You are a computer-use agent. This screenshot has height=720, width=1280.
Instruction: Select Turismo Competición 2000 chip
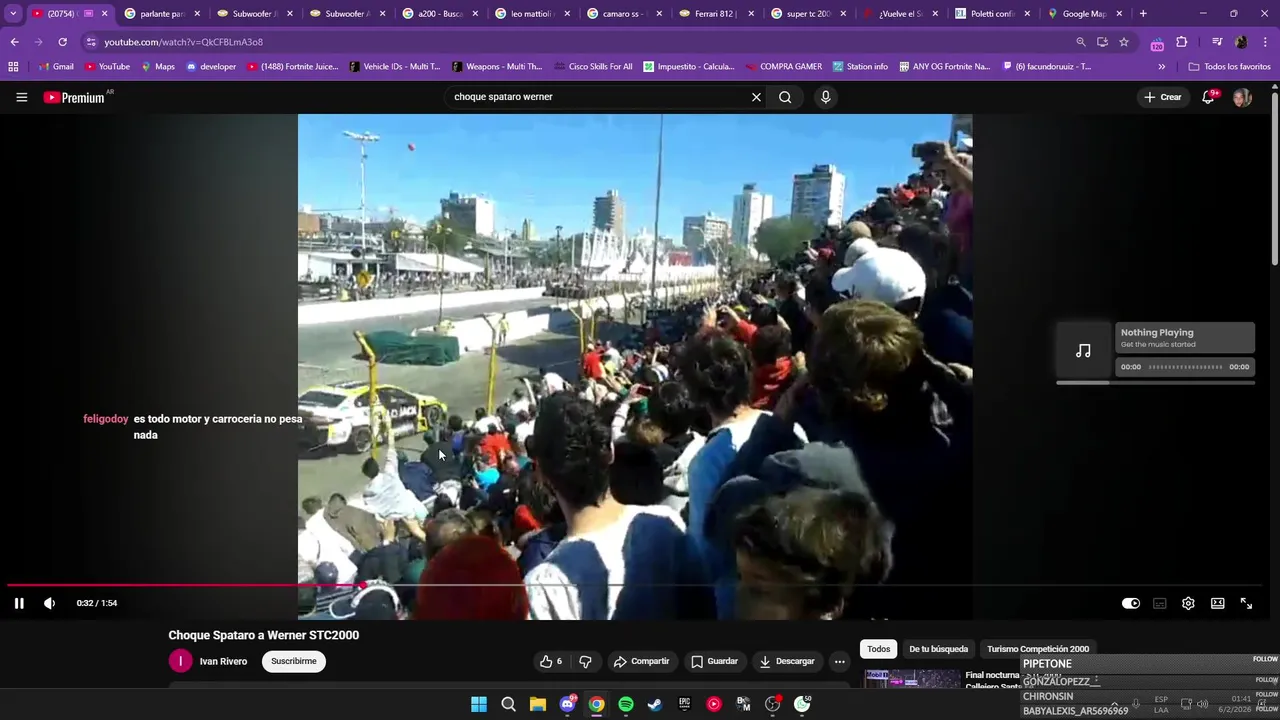tap(1038, 649)
